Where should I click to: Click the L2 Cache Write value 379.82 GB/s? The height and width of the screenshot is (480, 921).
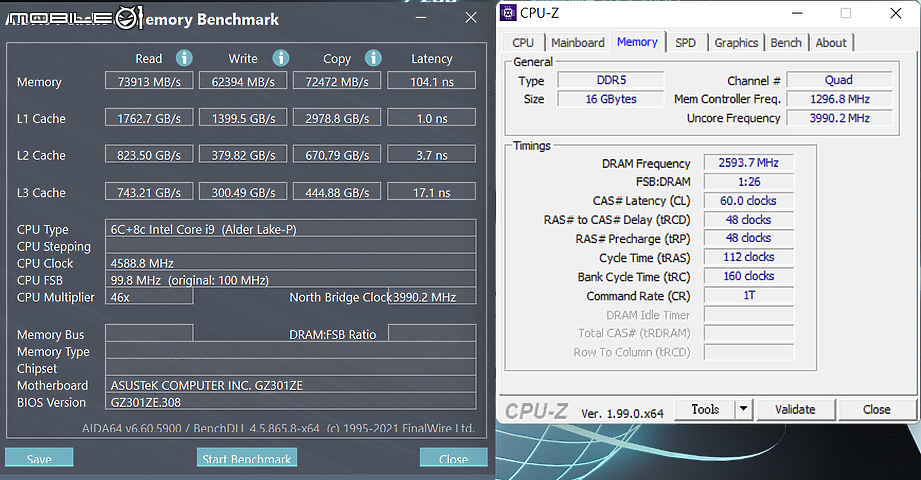pyautogui.click(x=243, y=155)
